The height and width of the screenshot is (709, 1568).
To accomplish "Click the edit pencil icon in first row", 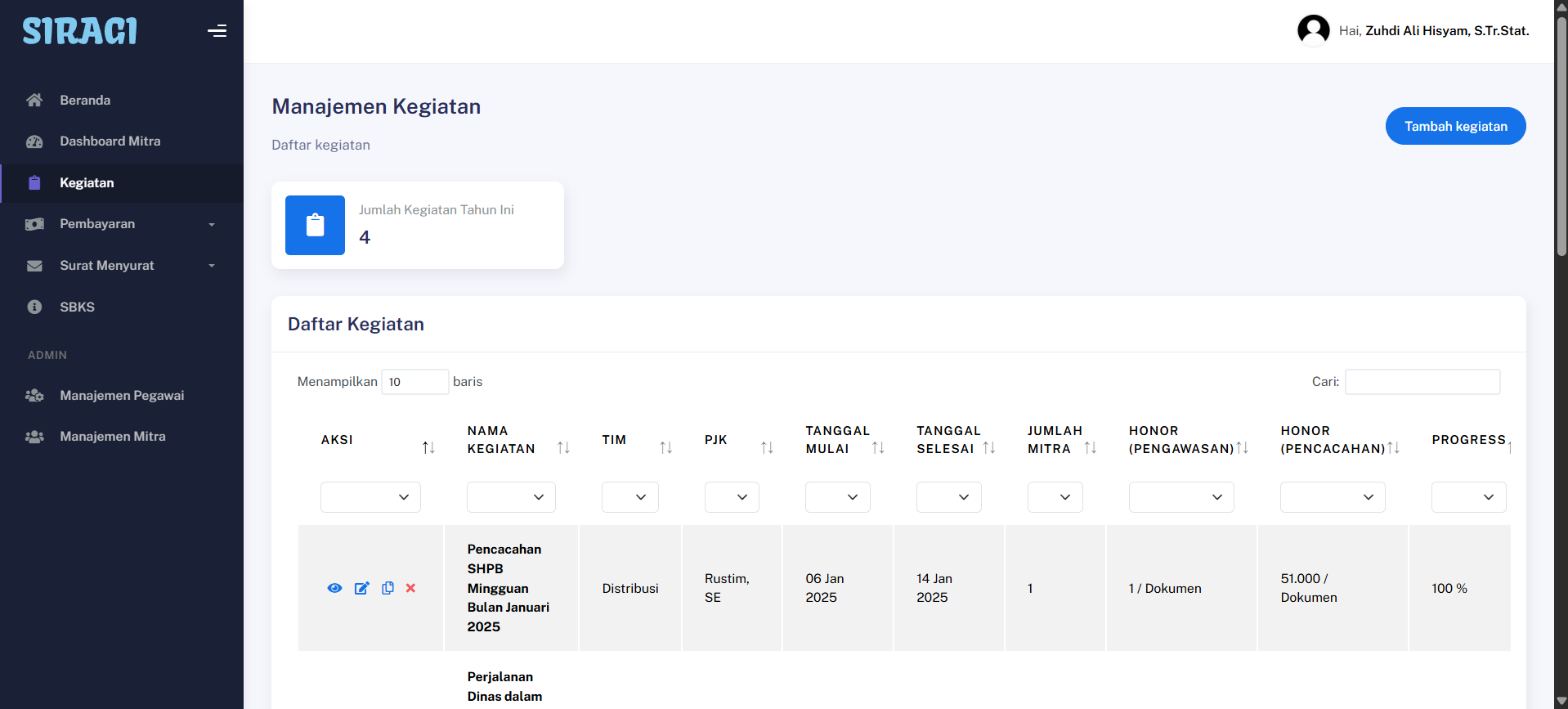I will pyautogui.click(x=361, y=588).
